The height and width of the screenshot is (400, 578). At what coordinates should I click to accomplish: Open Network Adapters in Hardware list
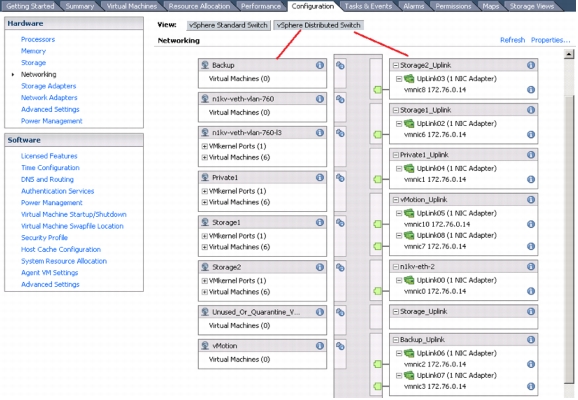[x=49, y=98]
